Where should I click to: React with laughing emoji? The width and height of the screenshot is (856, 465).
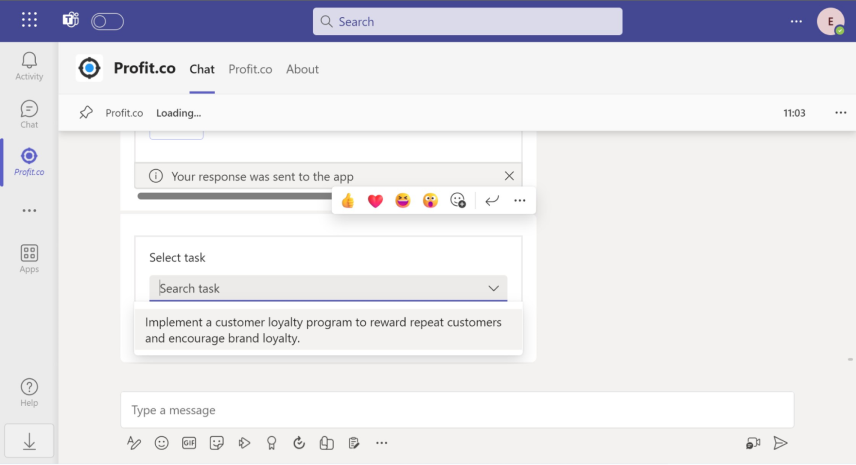(x=403, y=201)
